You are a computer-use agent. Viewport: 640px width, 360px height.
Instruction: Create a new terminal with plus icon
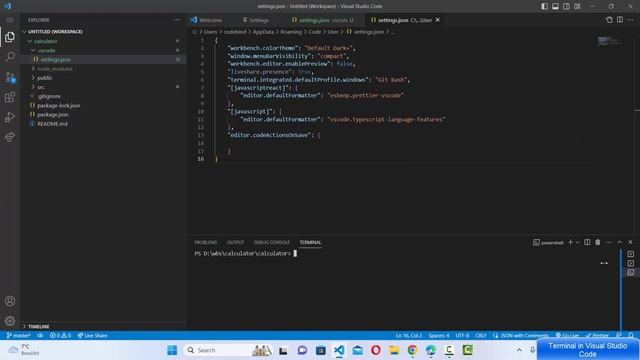coord(570,242)
